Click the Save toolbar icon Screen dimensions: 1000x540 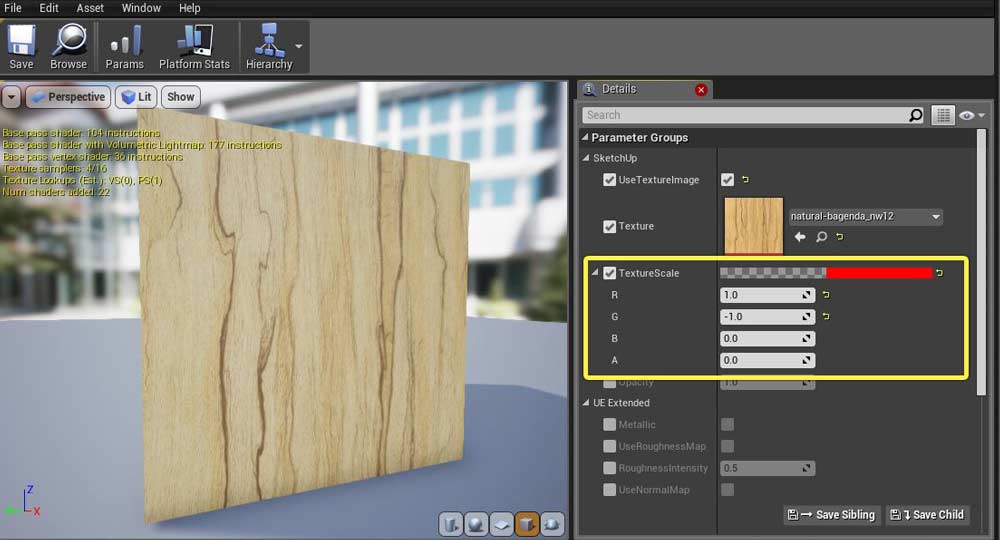click(x=21, y=47)
